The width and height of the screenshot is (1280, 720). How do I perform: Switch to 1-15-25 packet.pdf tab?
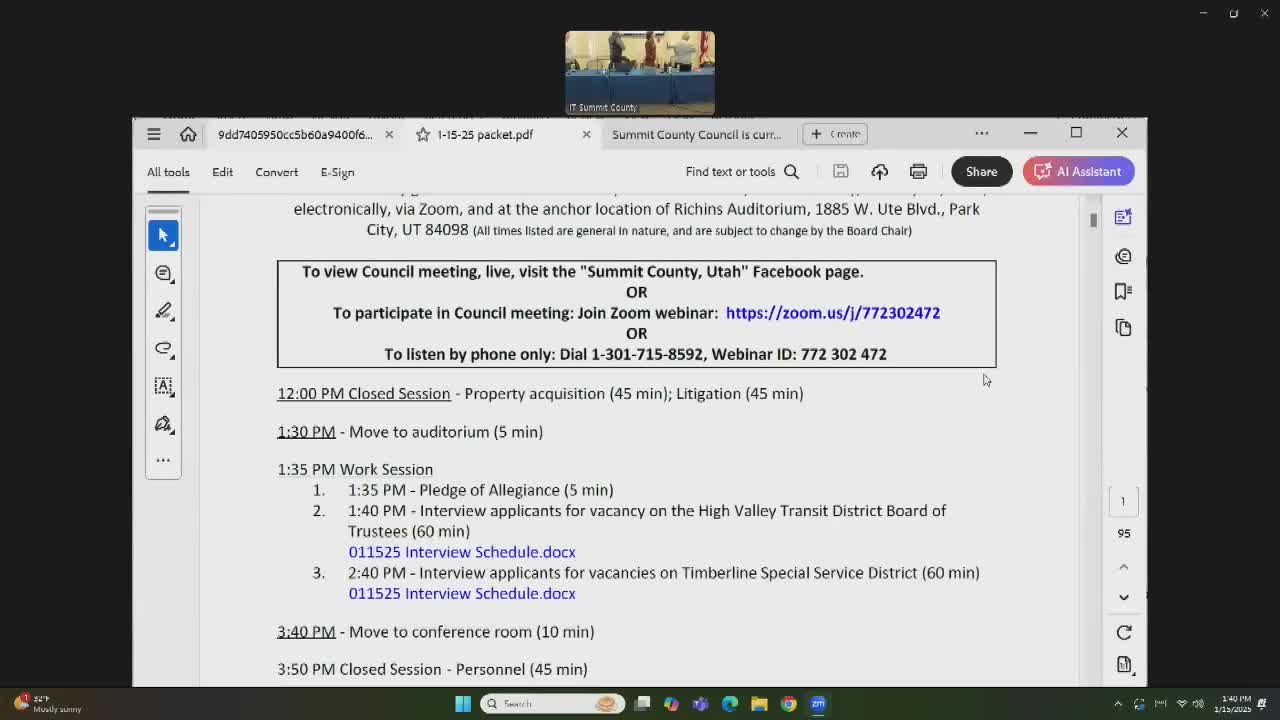click(485, 134)
